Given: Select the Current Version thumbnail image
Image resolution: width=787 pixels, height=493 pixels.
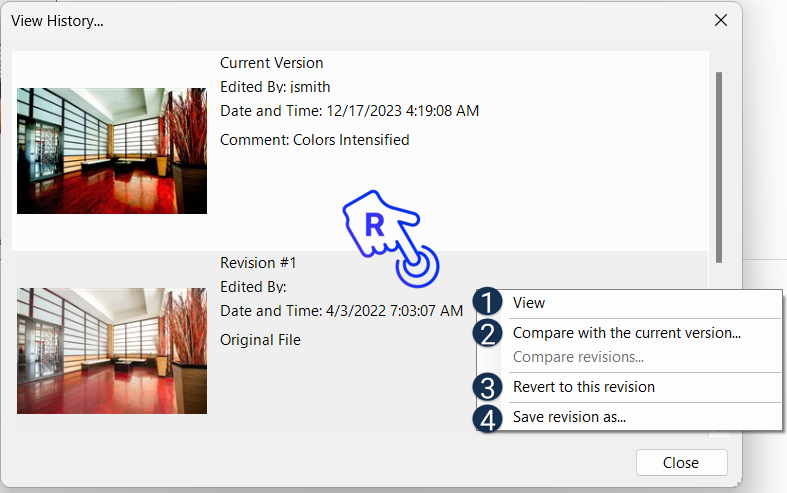Looking at the screenshot, I should [112, 150].
